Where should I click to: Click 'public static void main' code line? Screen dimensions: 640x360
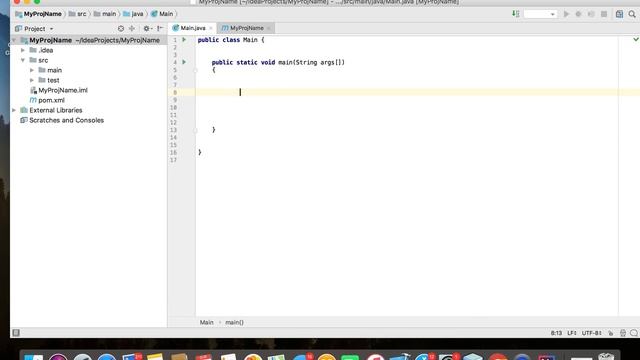(278, 62)
